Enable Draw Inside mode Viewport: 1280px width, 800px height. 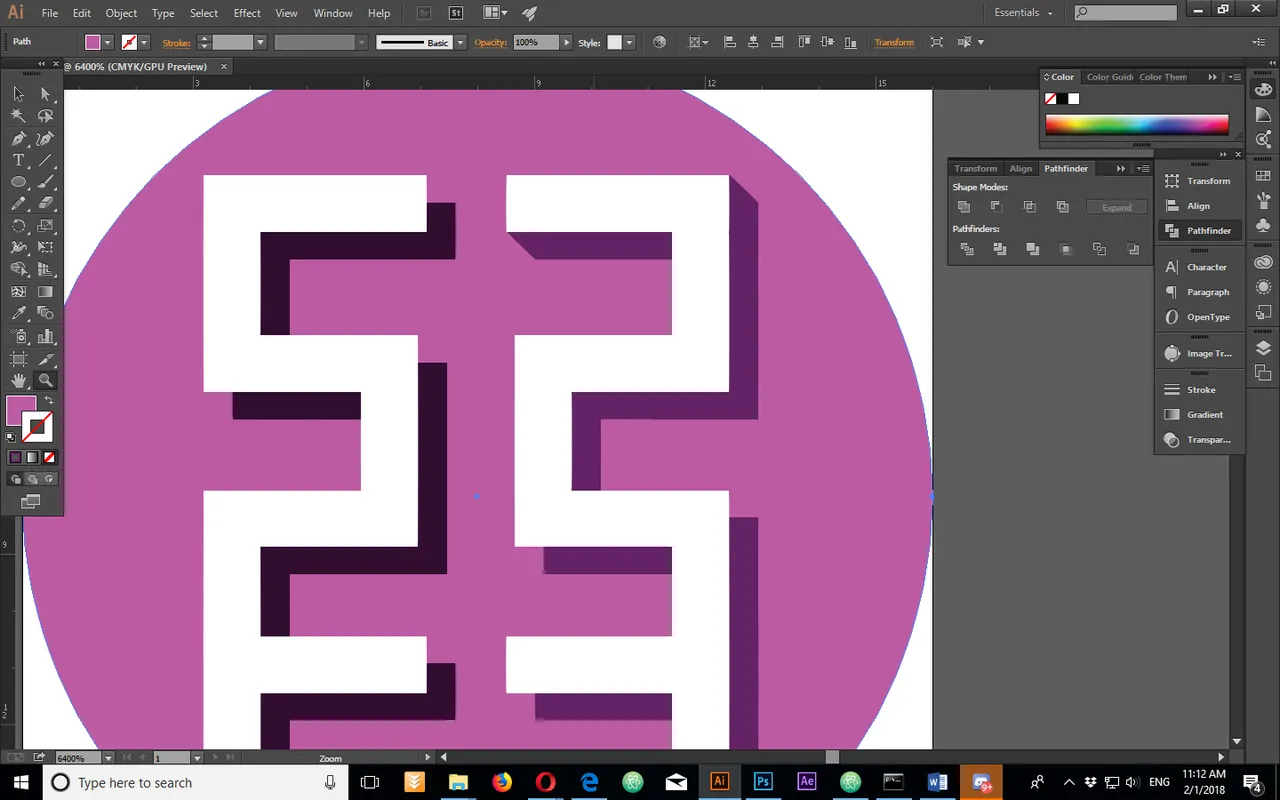tap(49, 479)
